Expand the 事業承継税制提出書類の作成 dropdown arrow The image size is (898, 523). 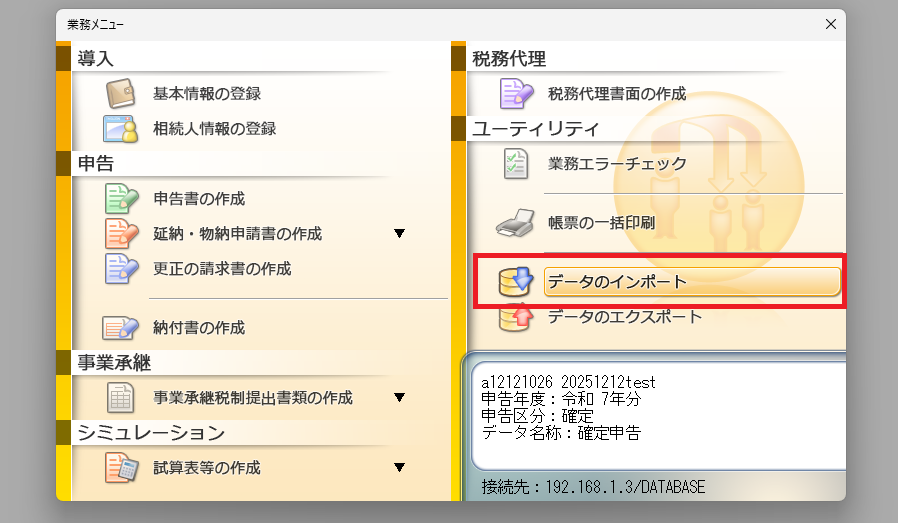click(400, 398)
